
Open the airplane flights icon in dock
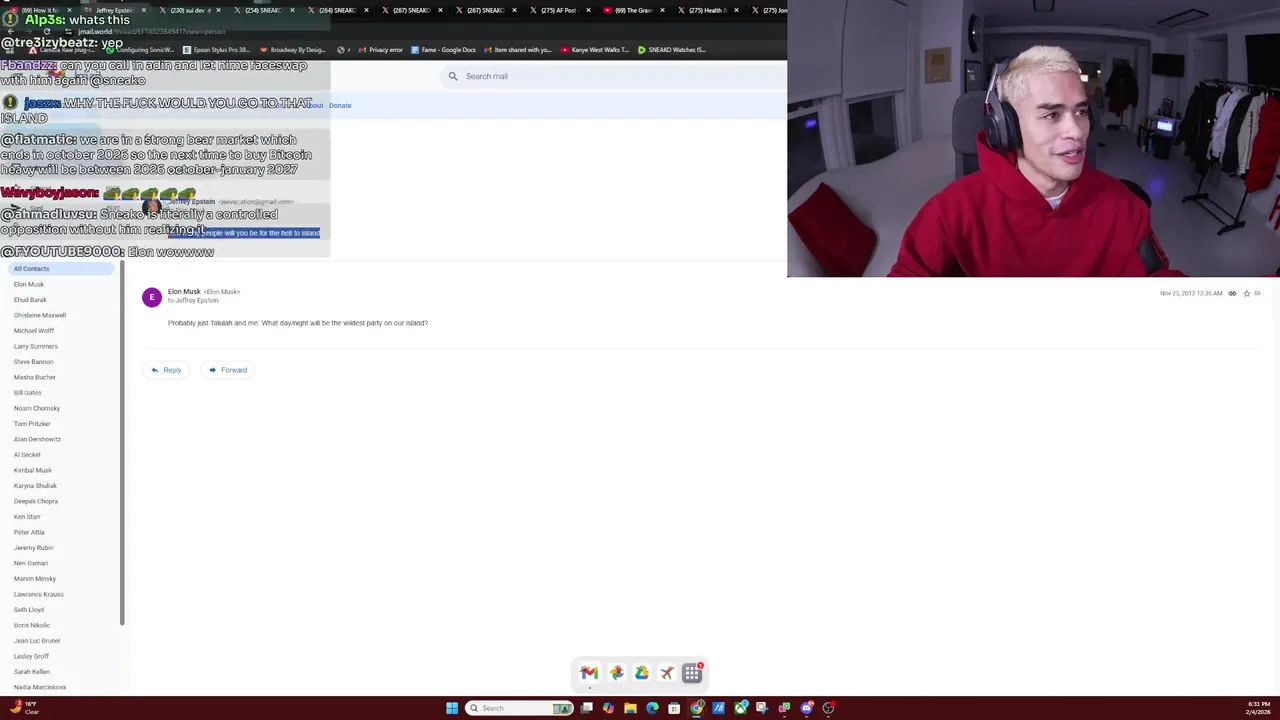667,673
